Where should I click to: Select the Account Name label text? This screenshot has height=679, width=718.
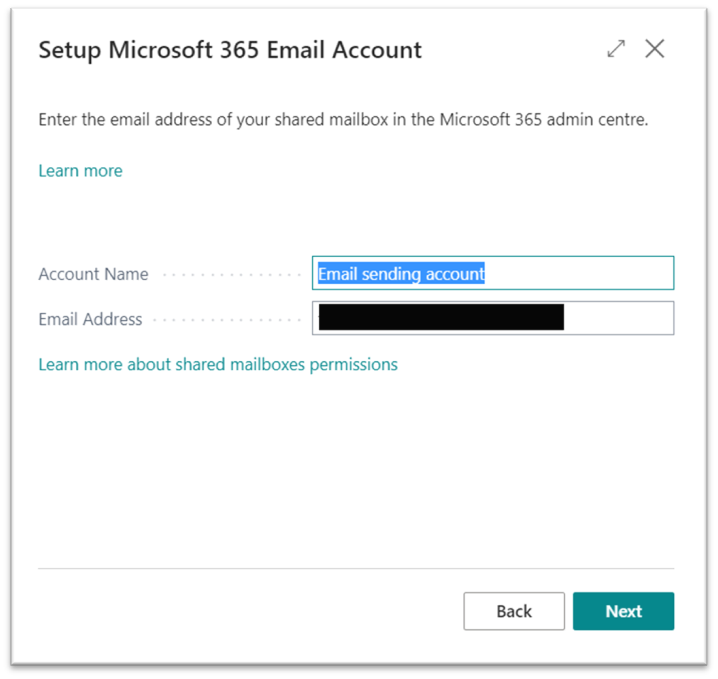coord(93,274)
